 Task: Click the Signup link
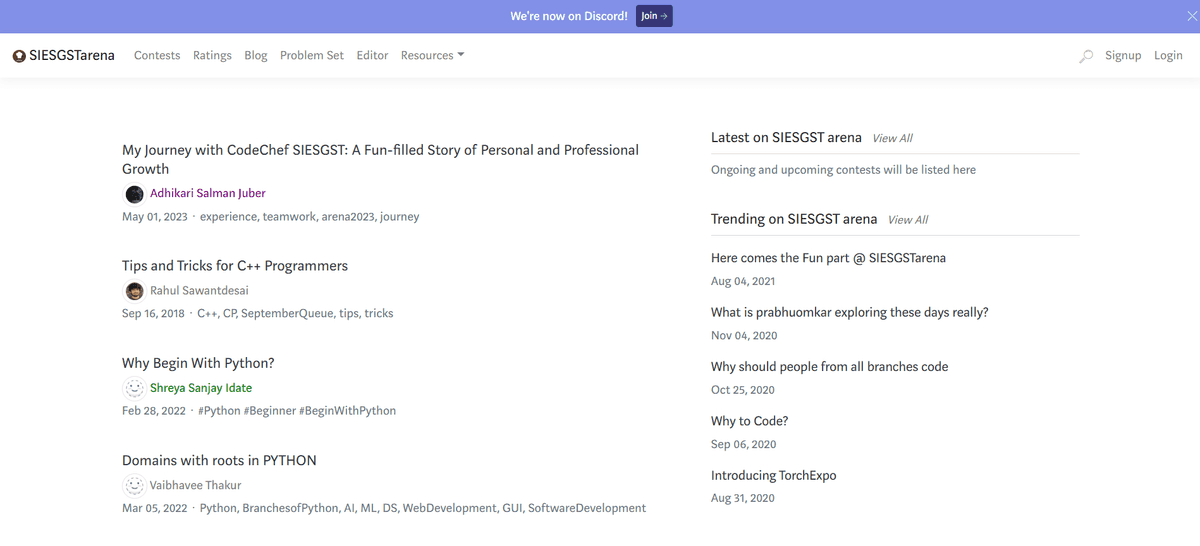click(1123, 56)
